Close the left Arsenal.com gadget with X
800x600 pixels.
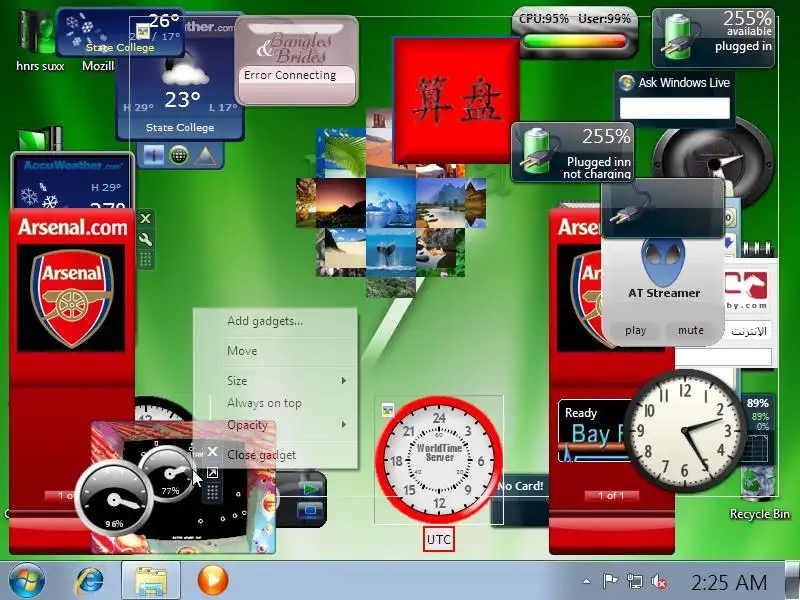click(145, 218)
